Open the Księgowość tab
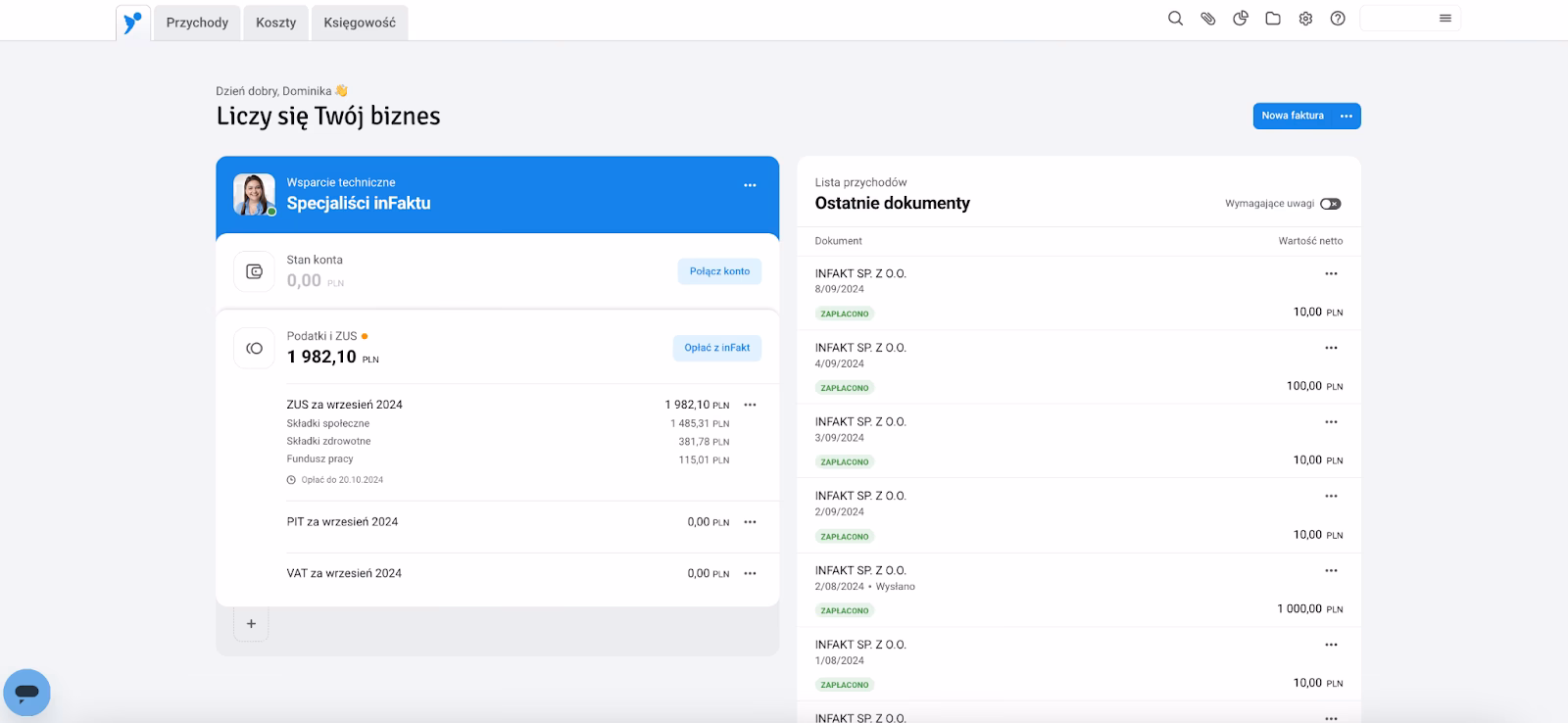Screen dimensions: 1568x723 (360, 23)
